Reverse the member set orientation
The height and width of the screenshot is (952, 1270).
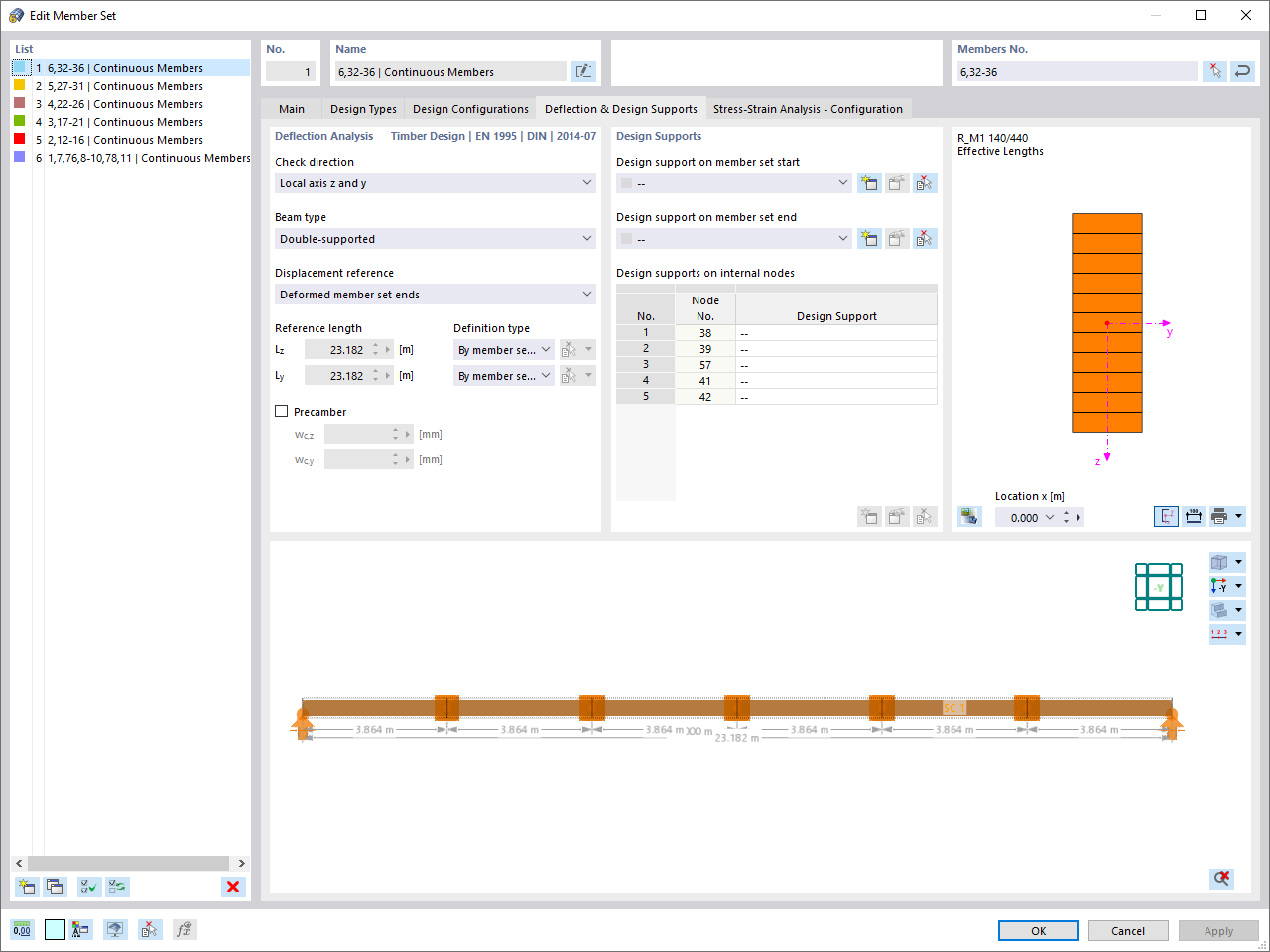[x=1242, y=71]
